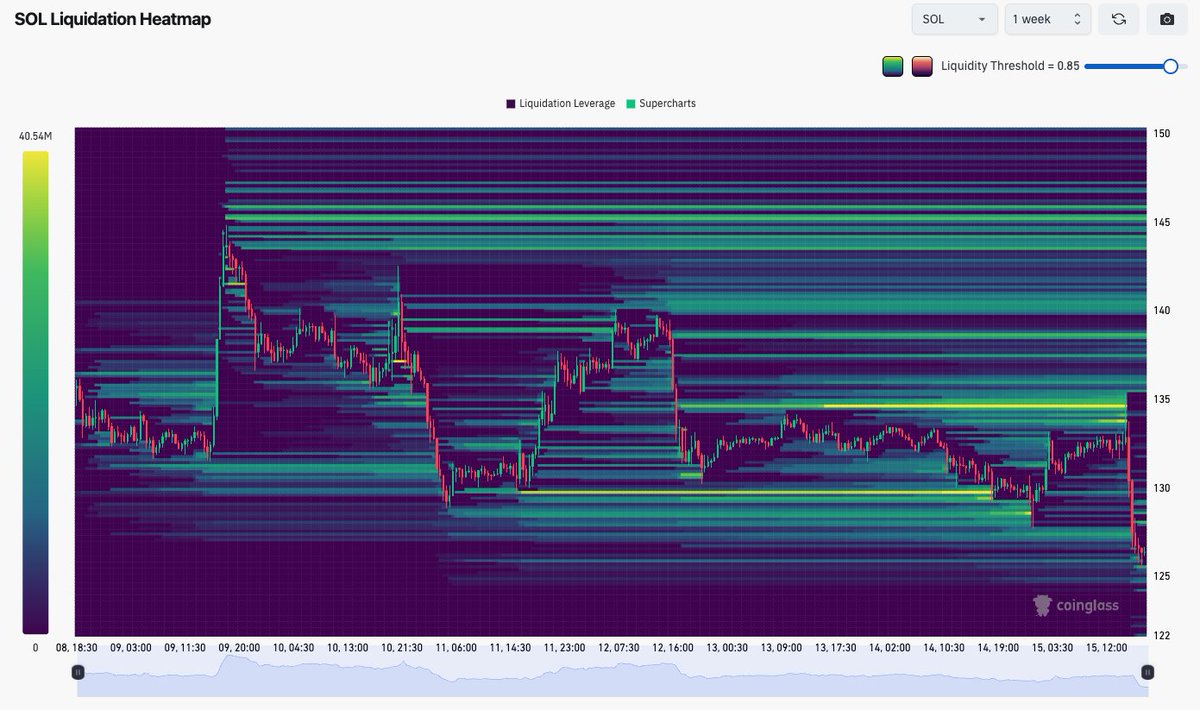Click the 09, 20:00 time axis label

pyautogui.click(x=237, y=648)
